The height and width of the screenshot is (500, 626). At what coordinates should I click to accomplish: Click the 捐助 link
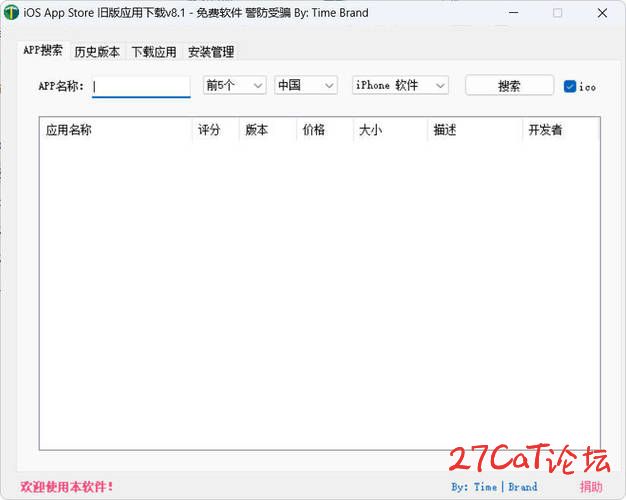[x=591, y=487]
